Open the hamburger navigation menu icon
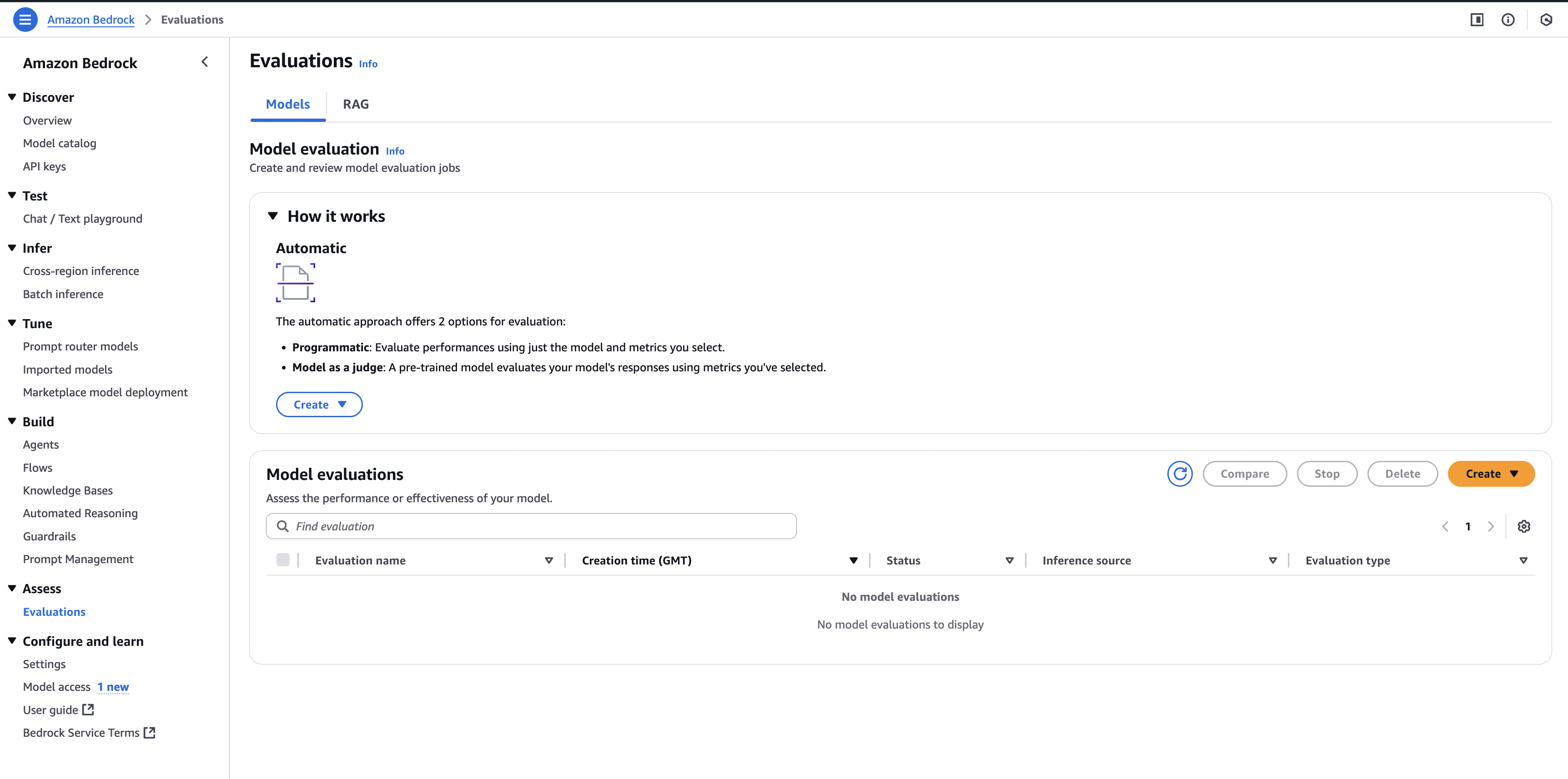The width and height of the screenshot is (1568, 779). (25, 20)
